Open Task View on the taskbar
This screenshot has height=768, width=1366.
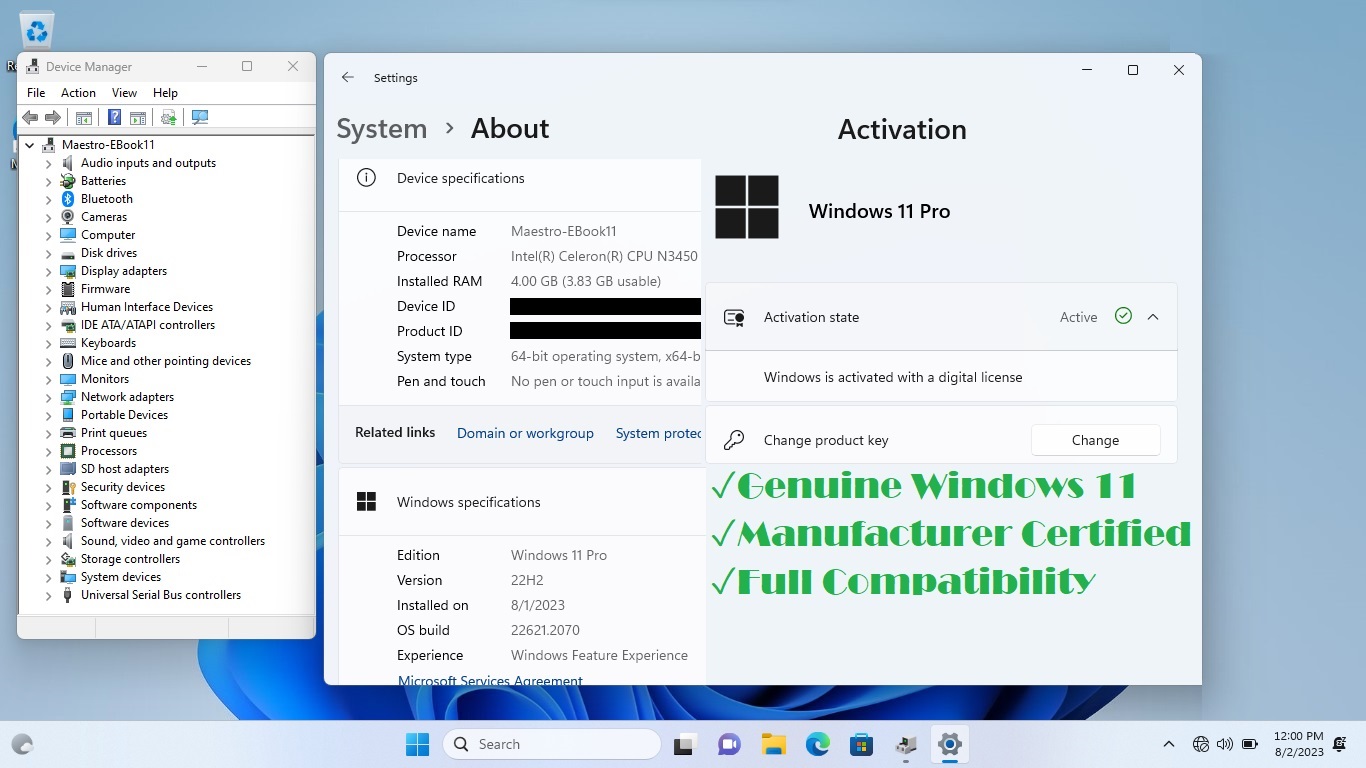[x=685, y=744]
